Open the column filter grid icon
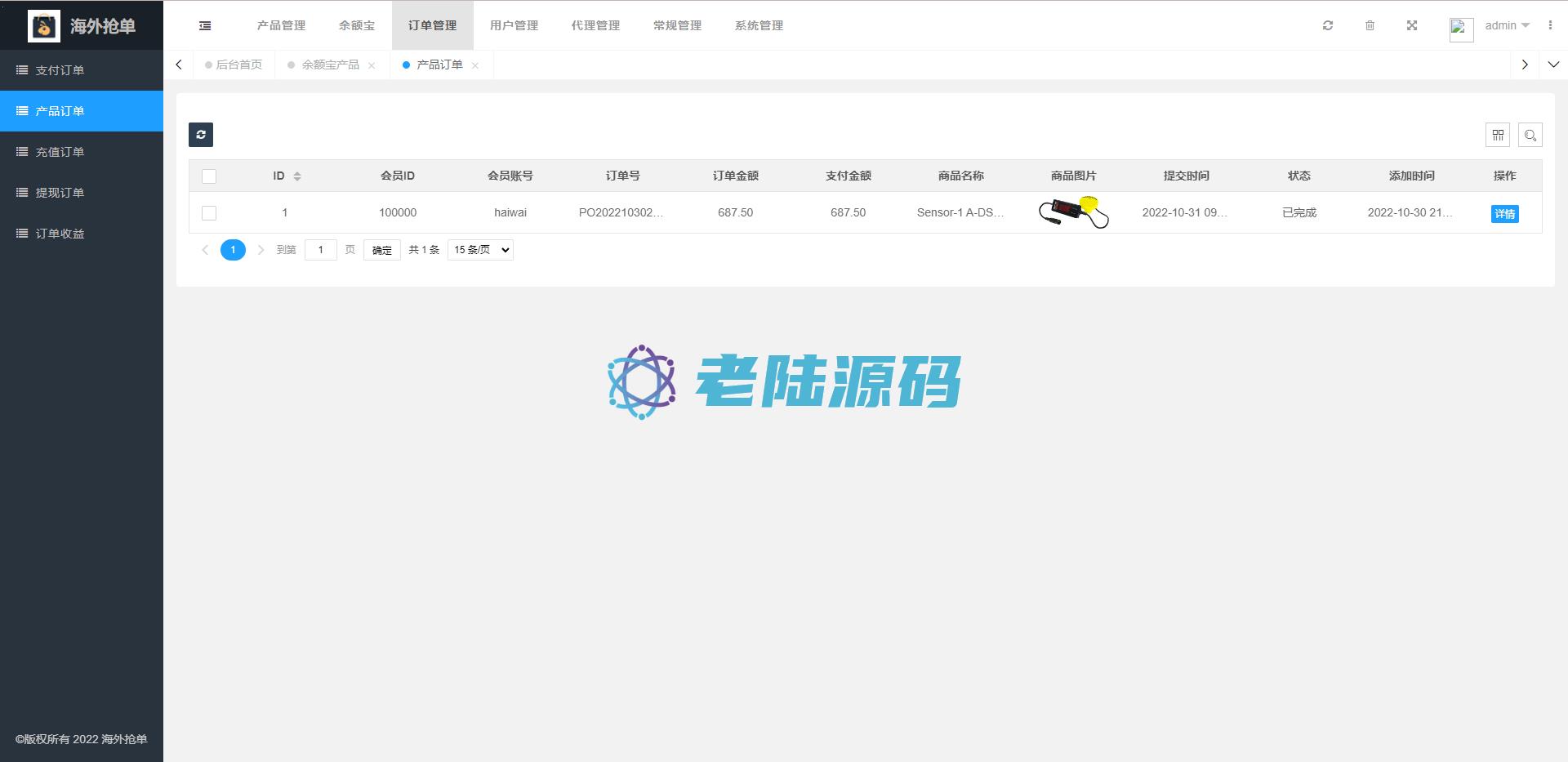The image size is (1568, 762). (1498, 136)
